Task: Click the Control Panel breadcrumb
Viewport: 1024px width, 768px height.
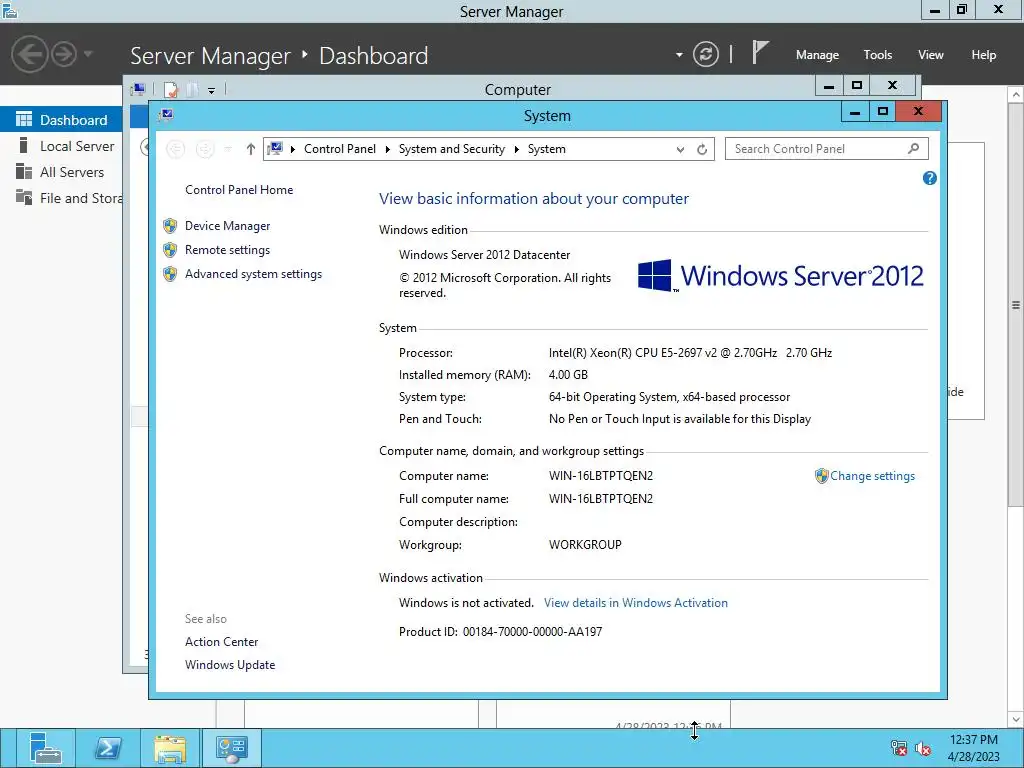Action: 340,149
